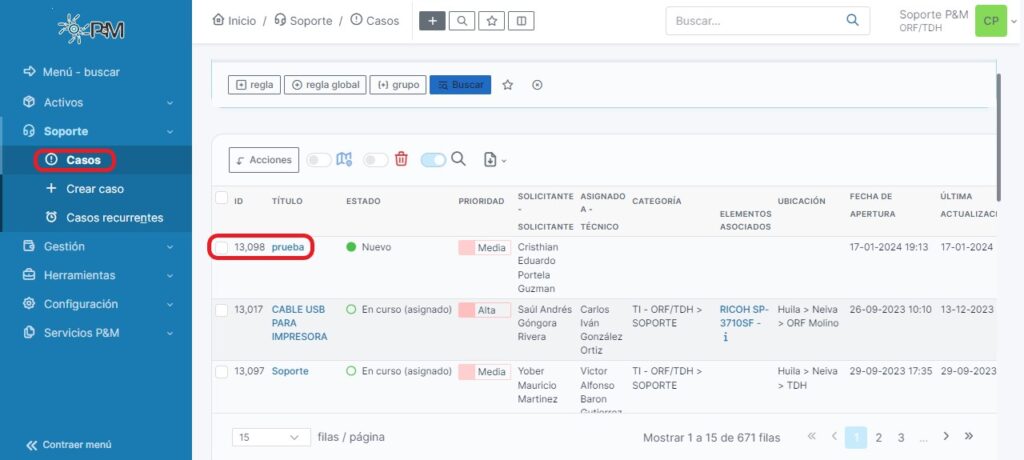This screenshot has width=1024, height=460.
Task: Open the rows-per-page dropdown showing 15
Action: click(x=270, y=437)
